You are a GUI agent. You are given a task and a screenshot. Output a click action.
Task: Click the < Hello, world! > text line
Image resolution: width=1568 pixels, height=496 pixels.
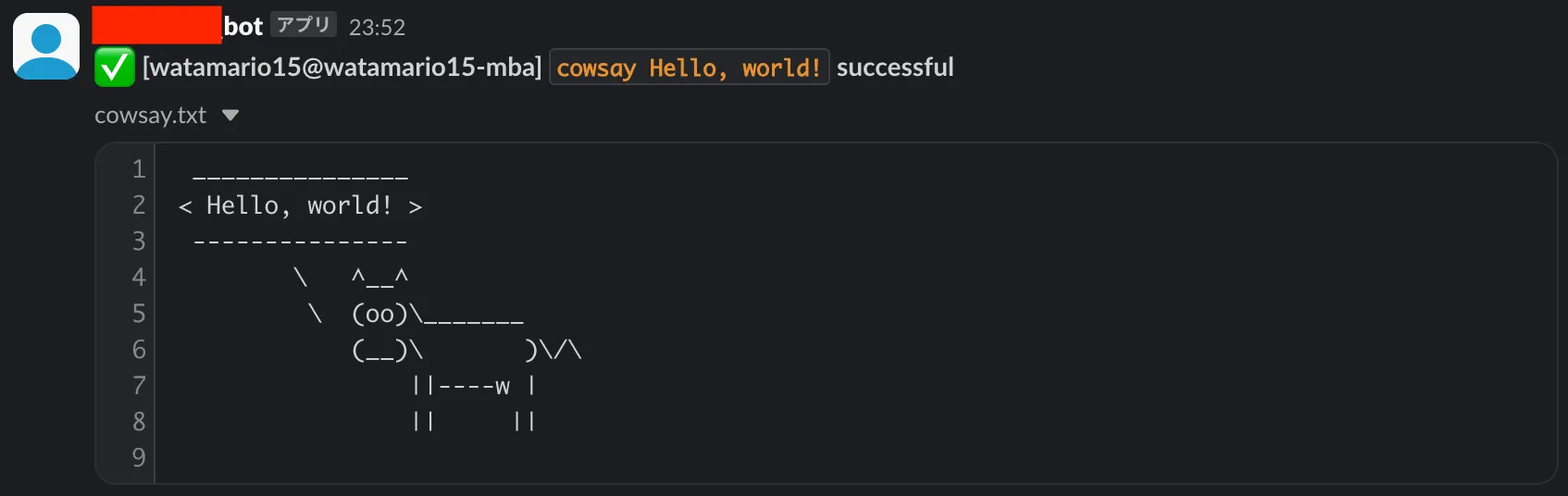[300, 205]
